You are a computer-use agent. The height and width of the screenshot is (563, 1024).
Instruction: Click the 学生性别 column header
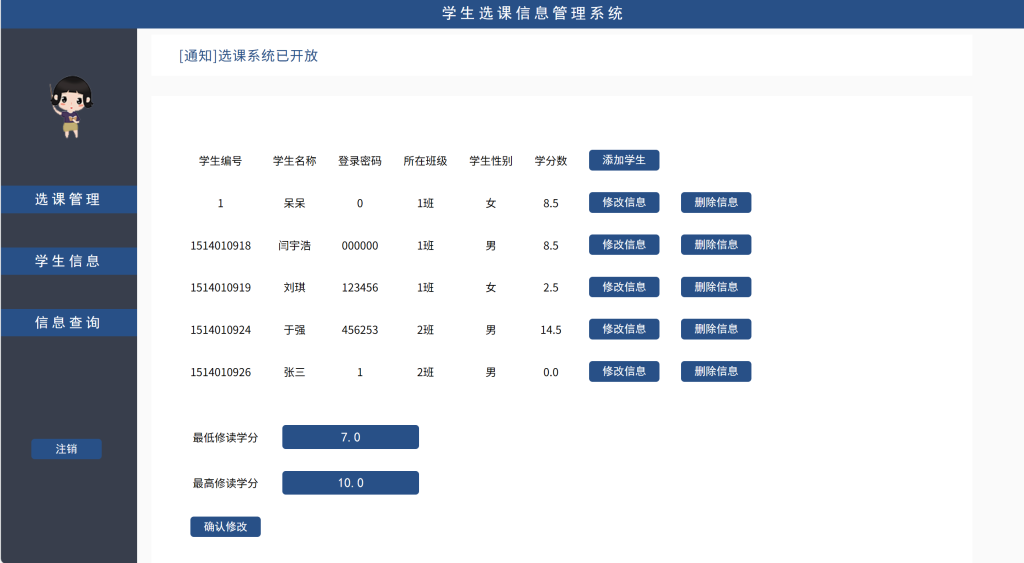click(490, 161)
